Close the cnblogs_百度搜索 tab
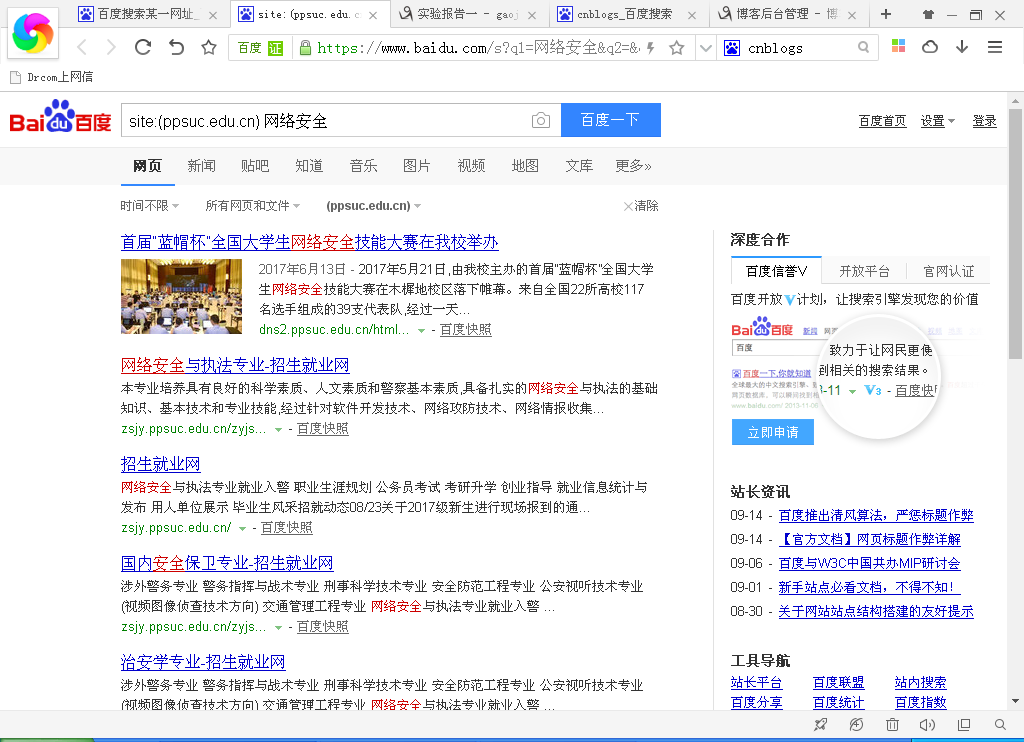The width and height of the screenshot is (1024, 742). pyautogui.click(x=692, y=15)
